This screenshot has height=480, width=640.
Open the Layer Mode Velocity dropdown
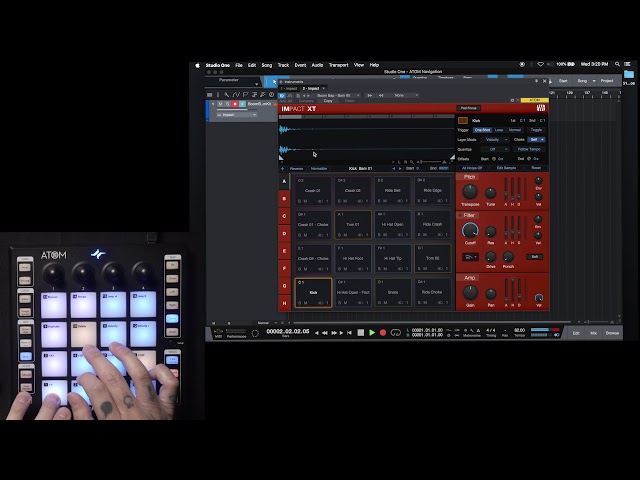point(494,140)
